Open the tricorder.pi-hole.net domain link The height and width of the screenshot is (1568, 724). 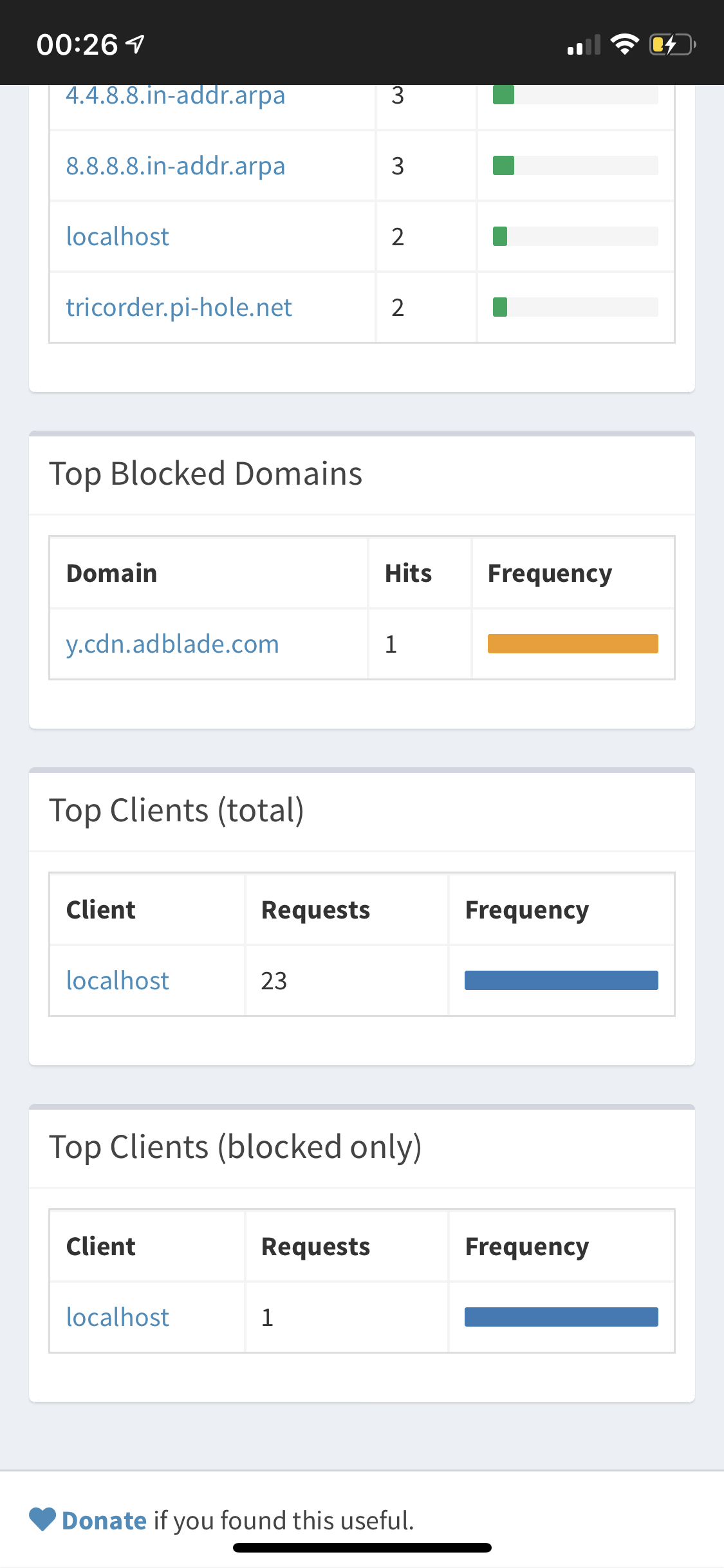179,307
